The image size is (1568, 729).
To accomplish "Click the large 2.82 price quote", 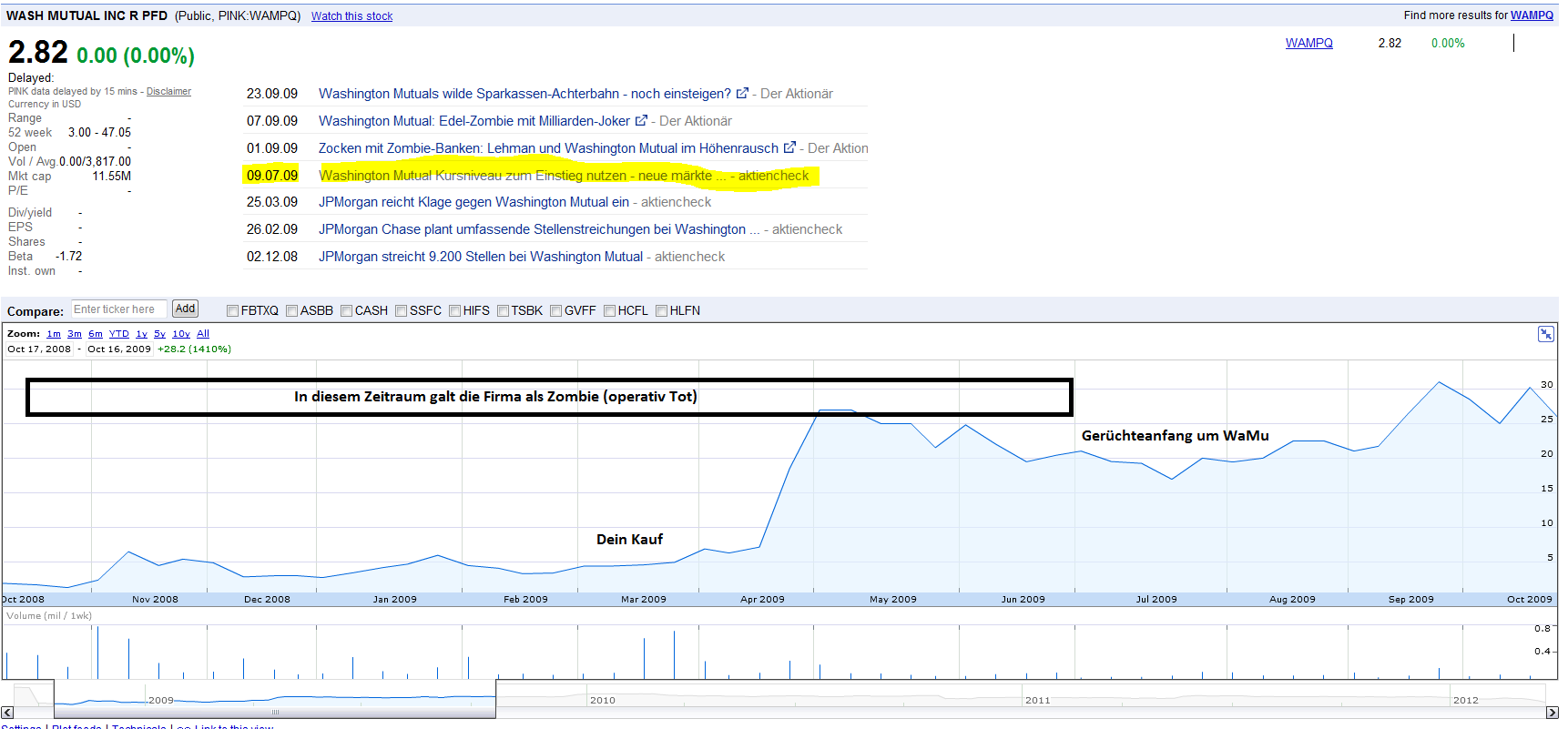I will tap(38, 52).
